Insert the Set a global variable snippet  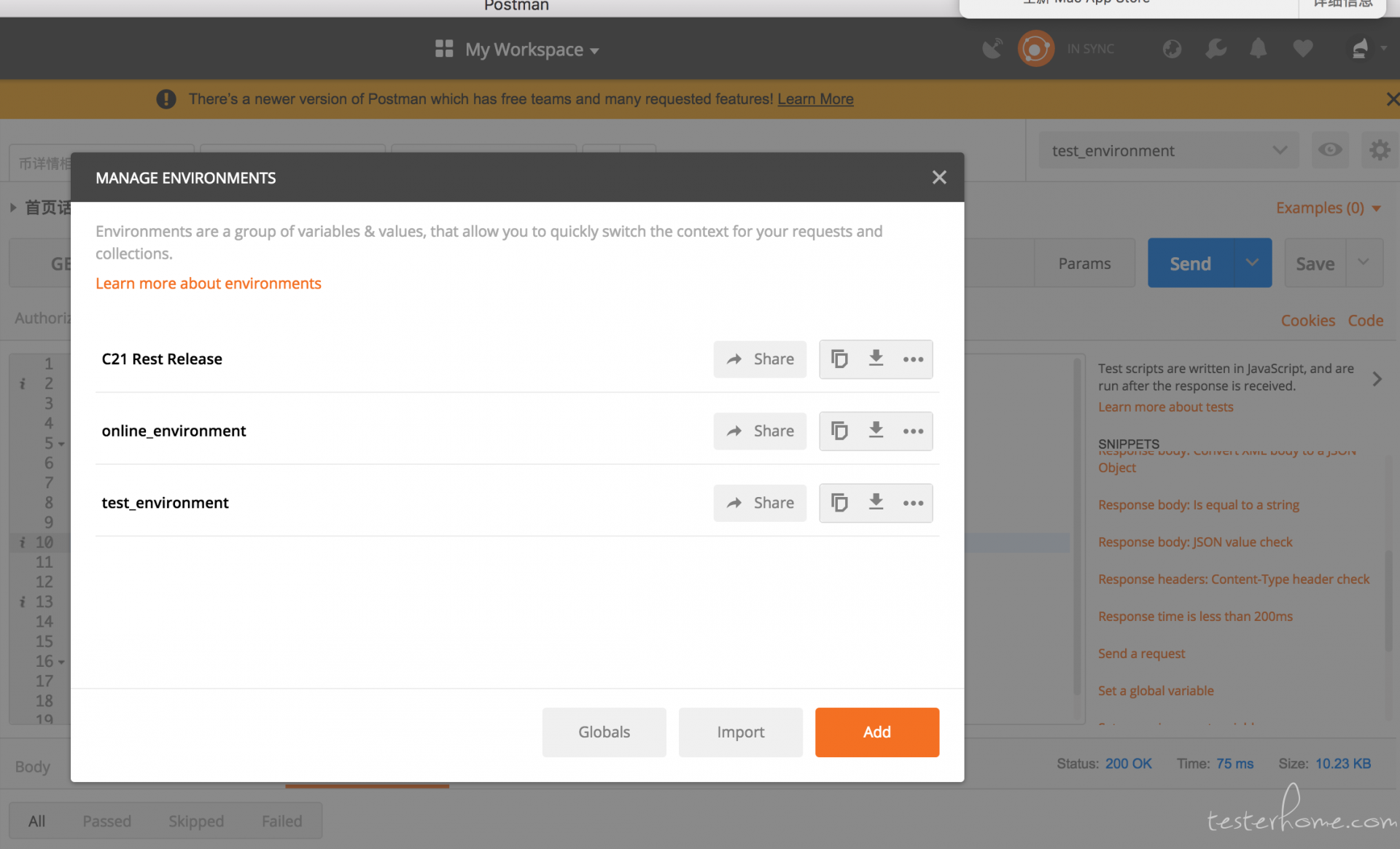tap(1156, 690)
